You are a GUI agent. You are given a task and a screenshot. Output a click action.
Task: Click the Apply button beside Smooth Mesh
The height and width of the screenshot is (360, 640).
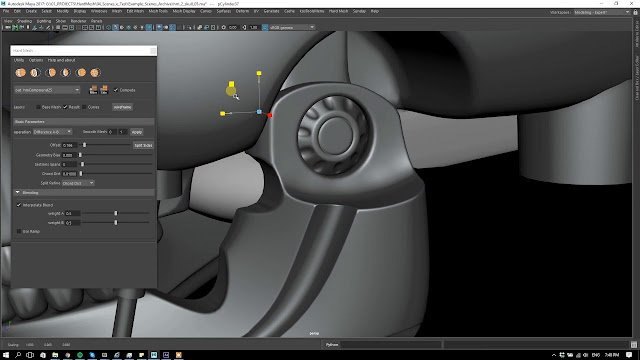137,132
